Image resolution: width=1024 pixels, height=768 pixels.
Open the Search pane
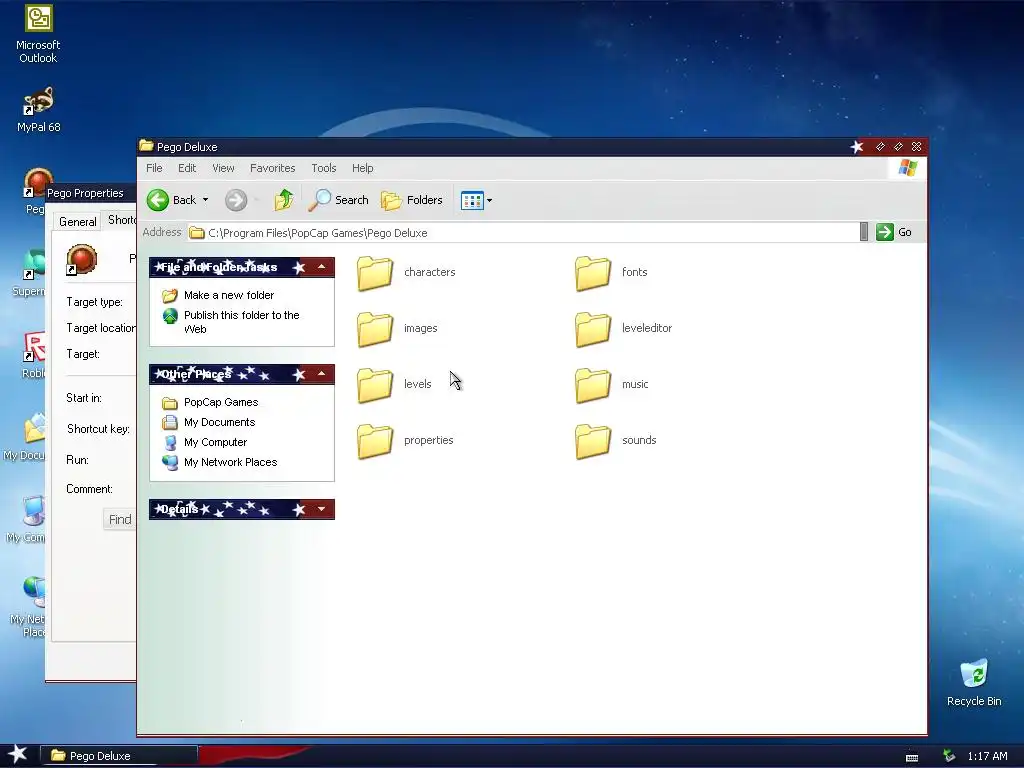pyautogui.click(x=338, y=200)
